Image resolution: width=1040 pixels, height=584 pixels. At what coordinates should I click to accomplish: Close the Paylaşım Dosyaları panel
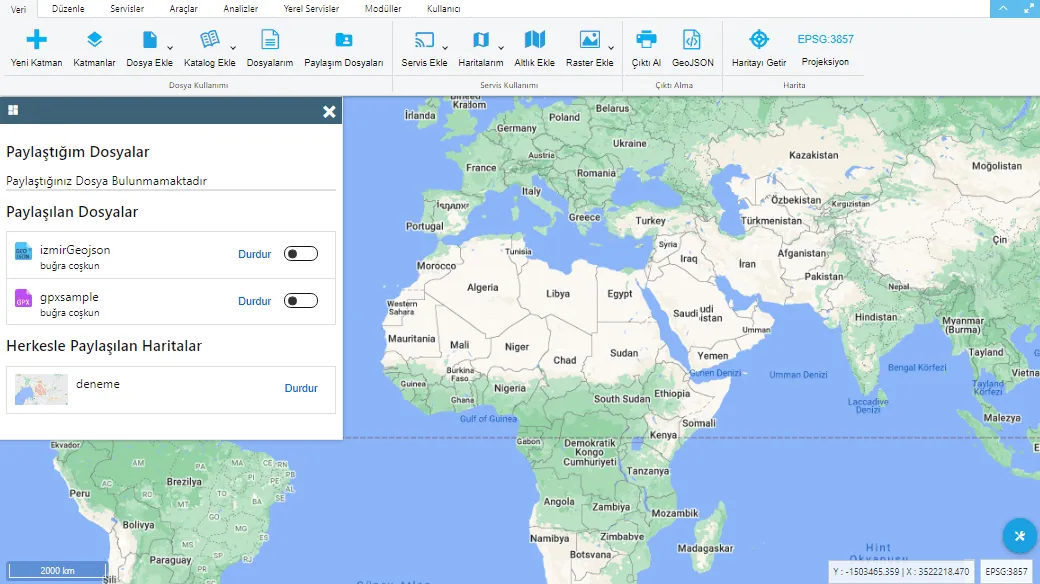pos(329,111)
